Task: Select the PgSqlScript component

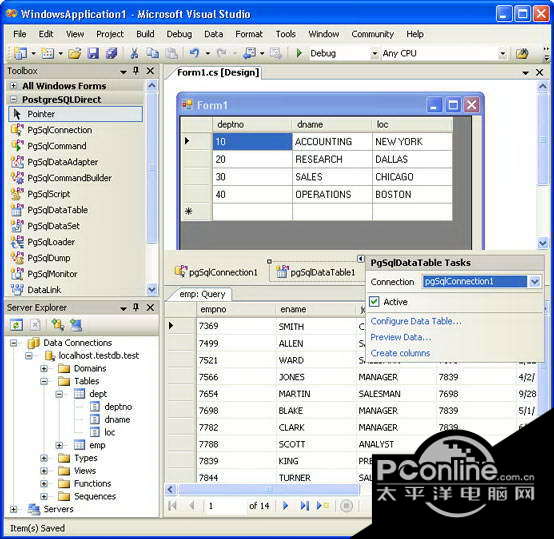Action: coord(48,194)
